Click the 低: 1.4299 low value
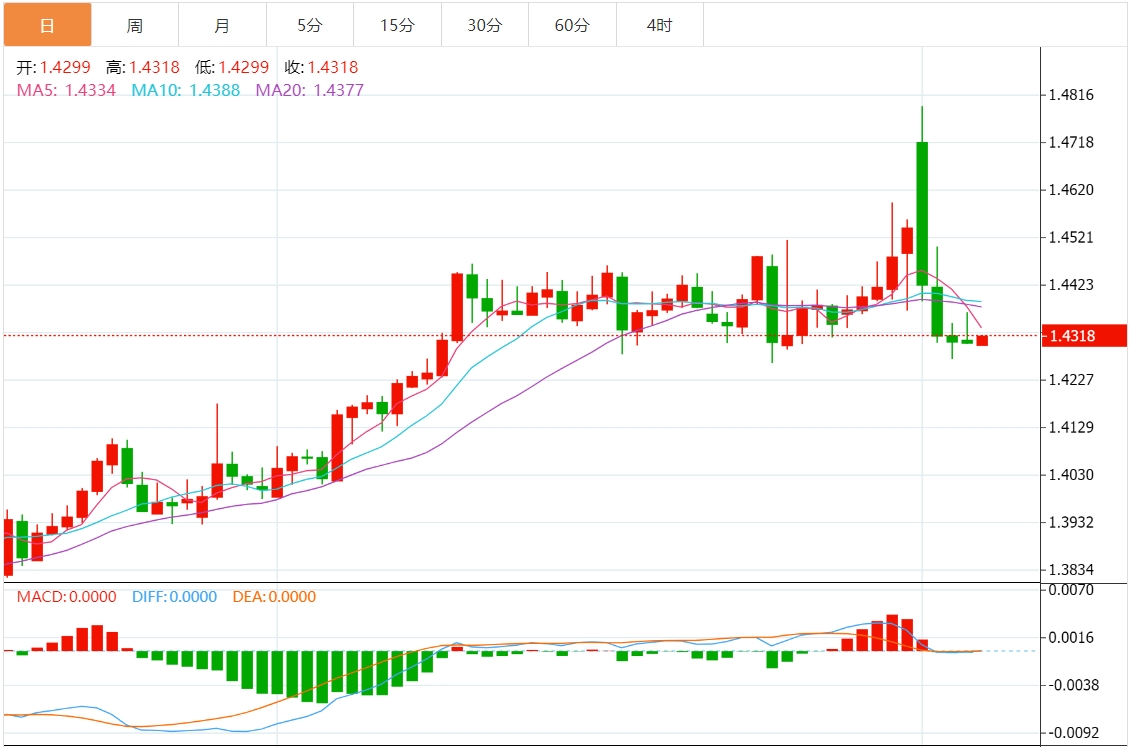 (x=232, y=67)
